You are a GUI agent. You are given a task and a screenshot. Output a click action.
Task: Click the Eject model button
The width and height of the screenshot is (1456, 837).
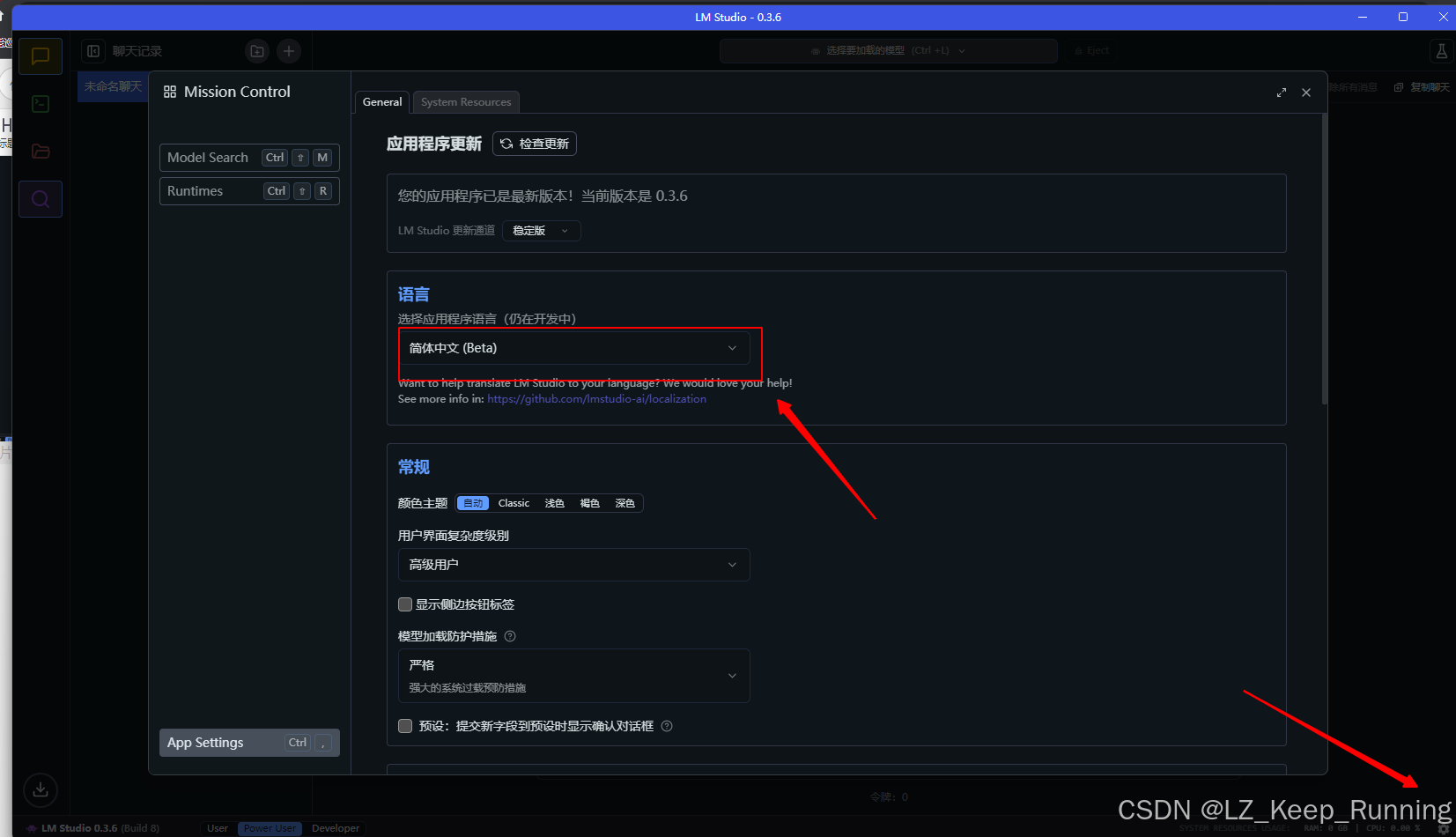[x=1092, y=51]
